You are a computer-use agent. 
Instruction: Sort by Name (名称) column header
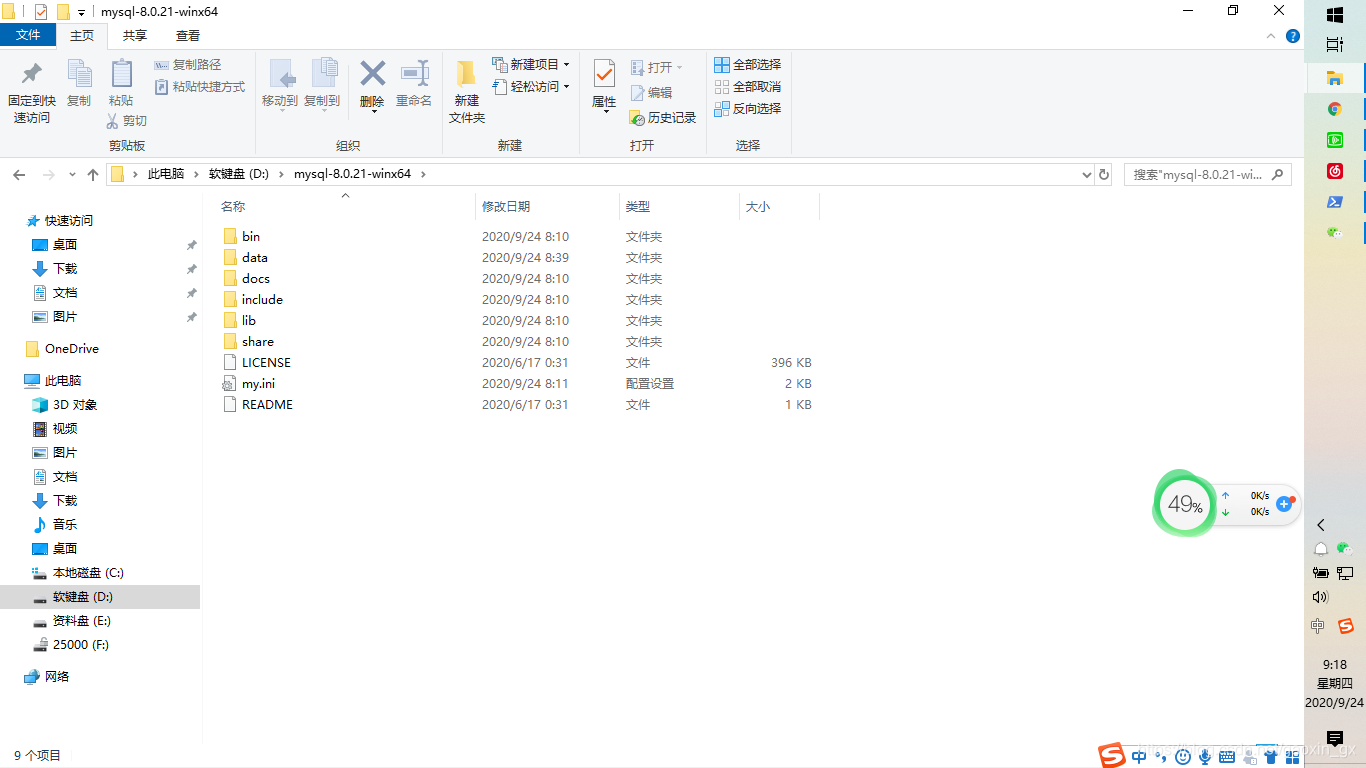click(x=233, y=207)
